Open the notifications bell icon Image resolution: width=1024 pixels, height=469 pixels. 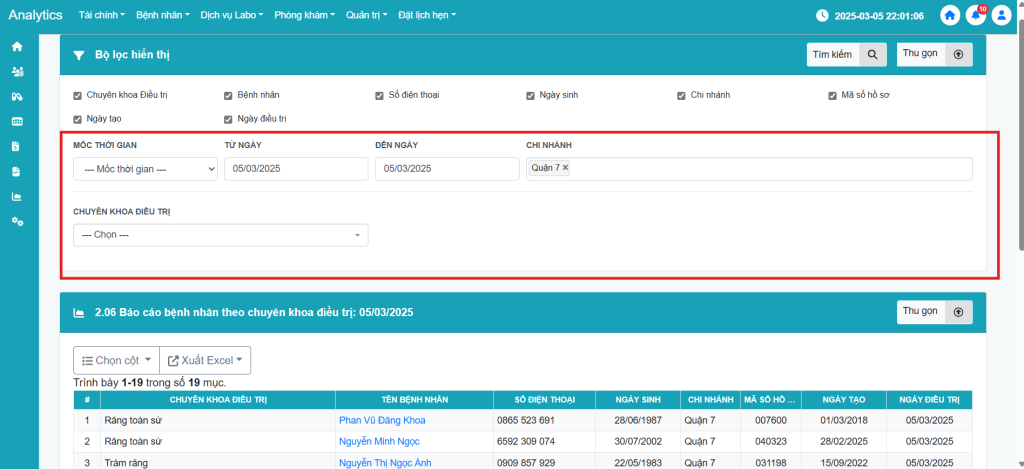pos(976,16)
